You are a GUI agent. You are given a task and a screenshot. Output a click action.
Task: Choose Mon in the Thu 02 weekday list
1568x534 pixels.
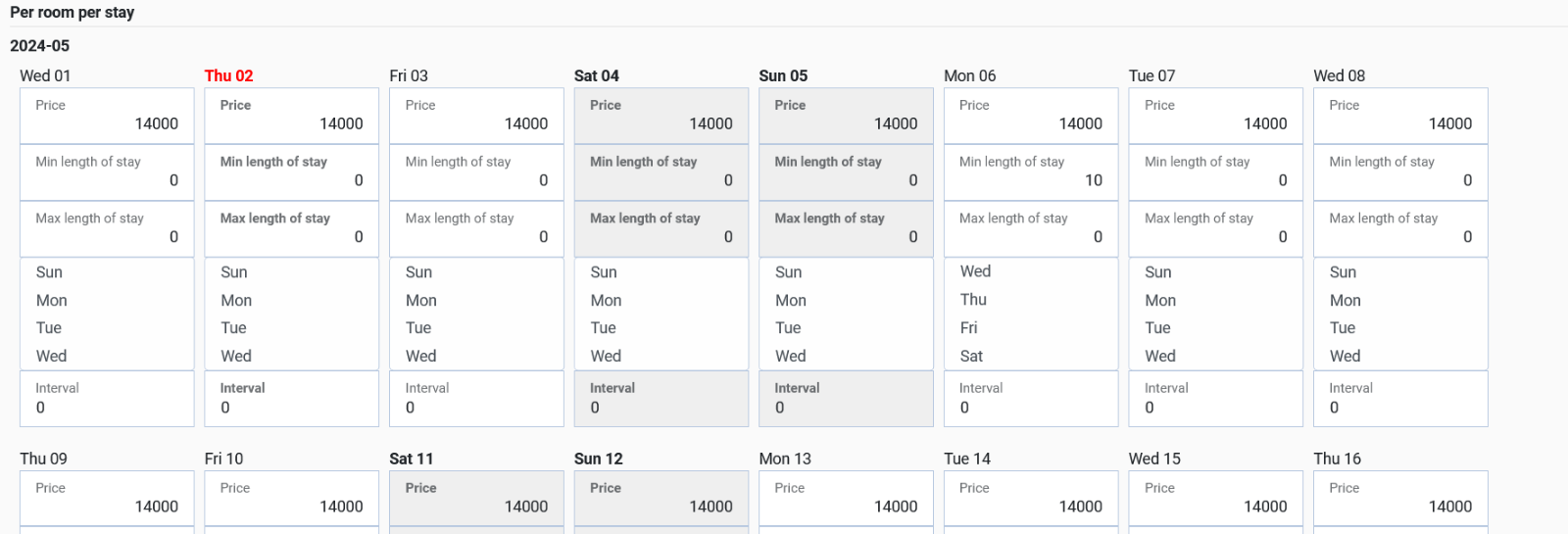[236, 301]
